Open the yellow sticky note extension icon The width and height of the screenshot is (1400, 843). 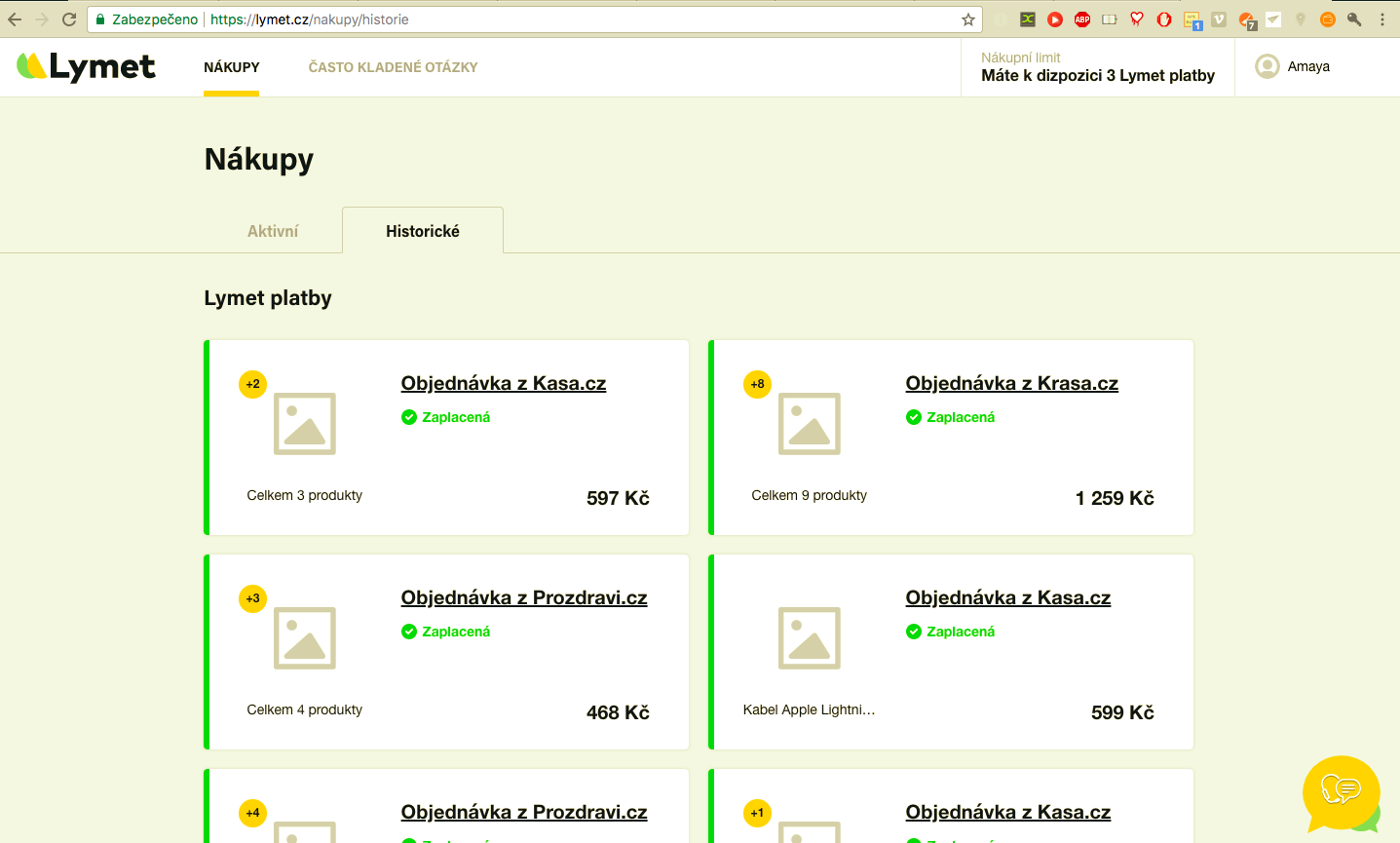click(1192, 20)
